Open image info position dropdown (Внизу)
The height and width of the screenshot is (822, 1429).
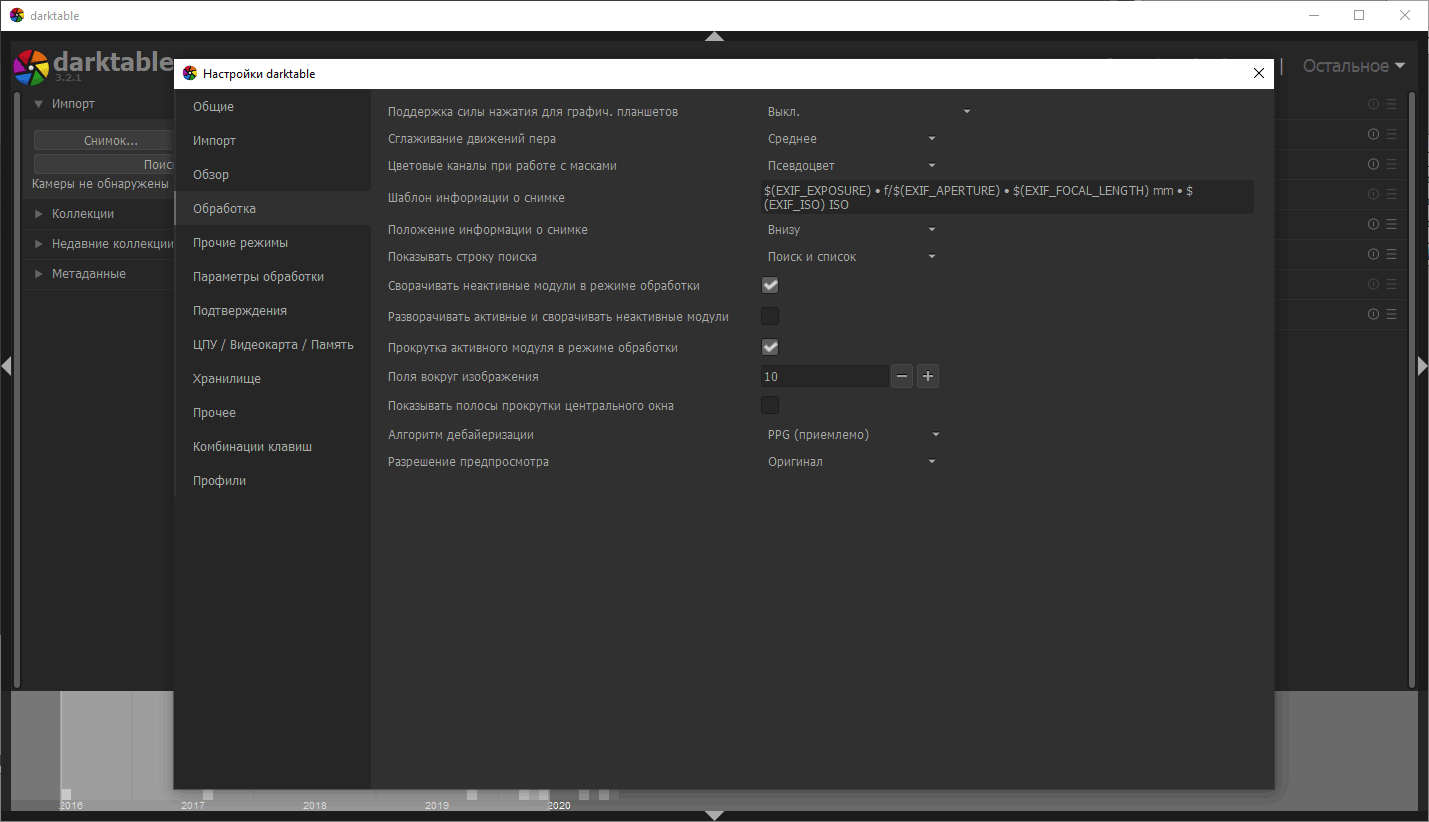click(x=851, y=229)
